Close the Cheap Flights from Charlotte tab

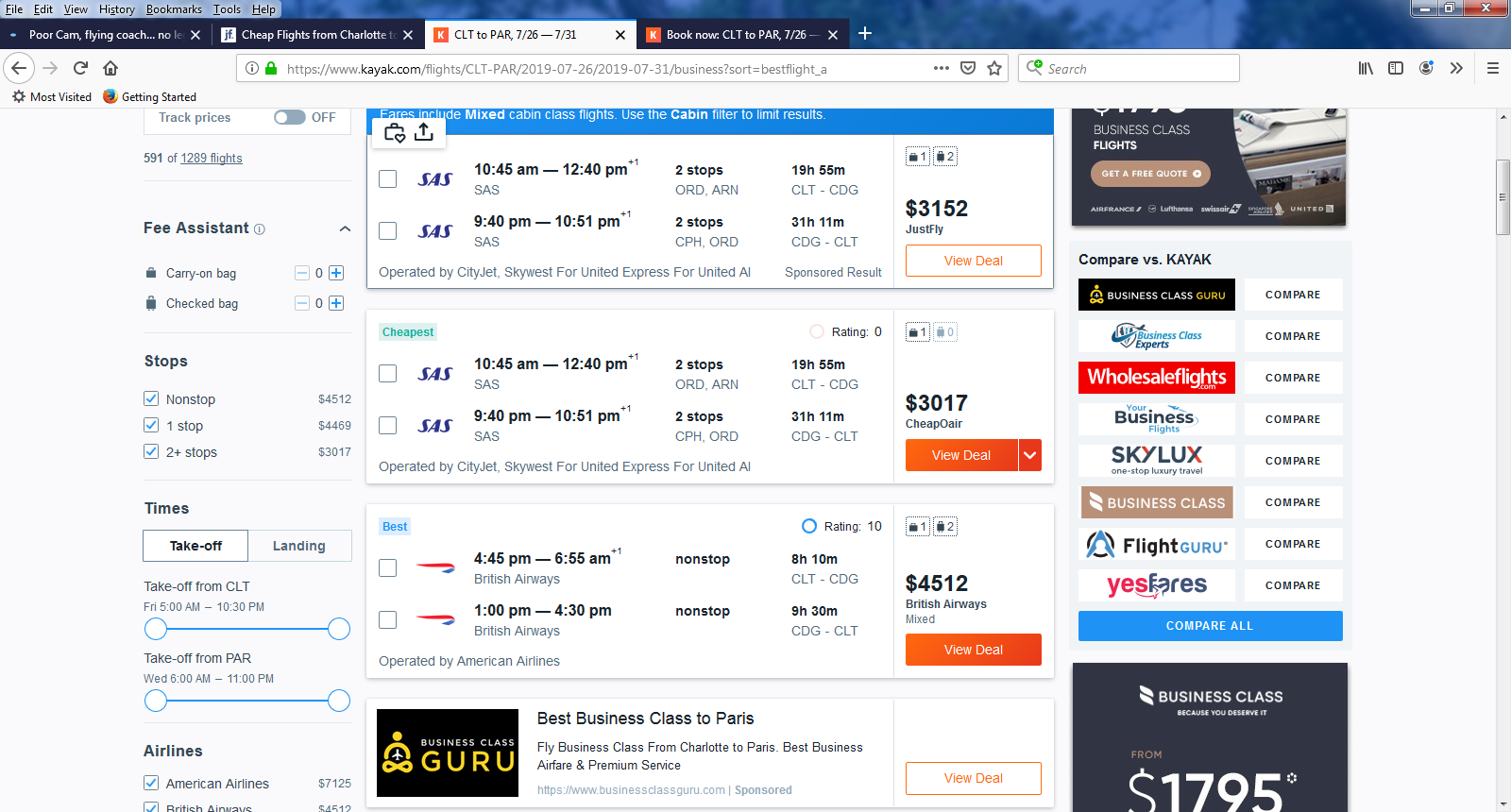tap(408, 35)
